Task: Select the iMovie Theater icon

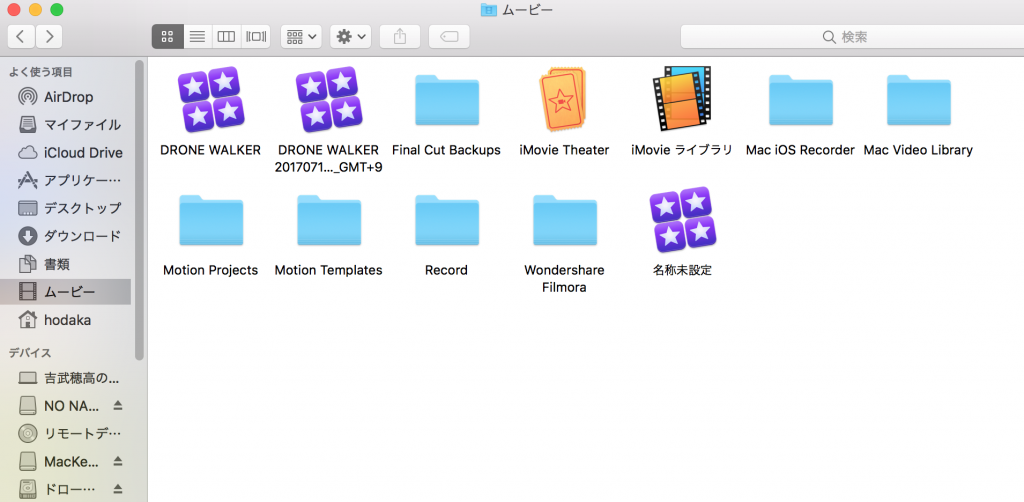Action: pos(563,99)
